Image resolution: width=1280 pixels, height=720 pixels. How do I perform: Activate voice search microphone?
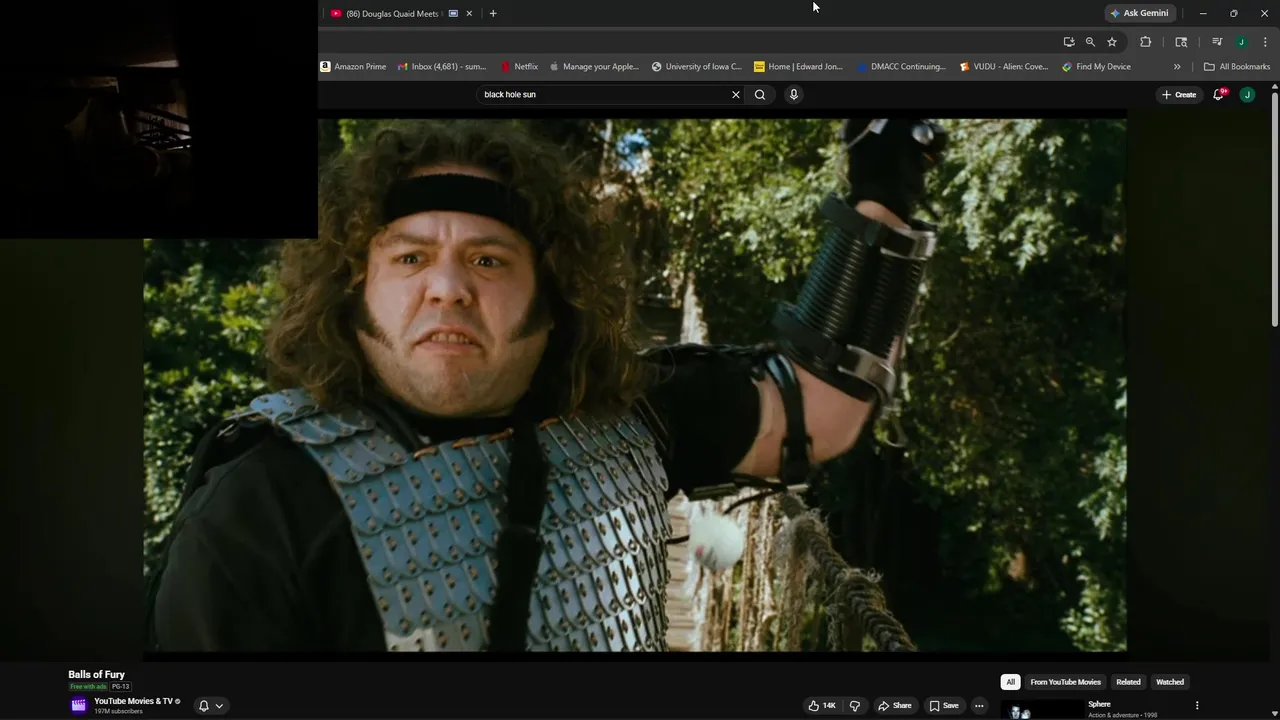click(794, 95)
